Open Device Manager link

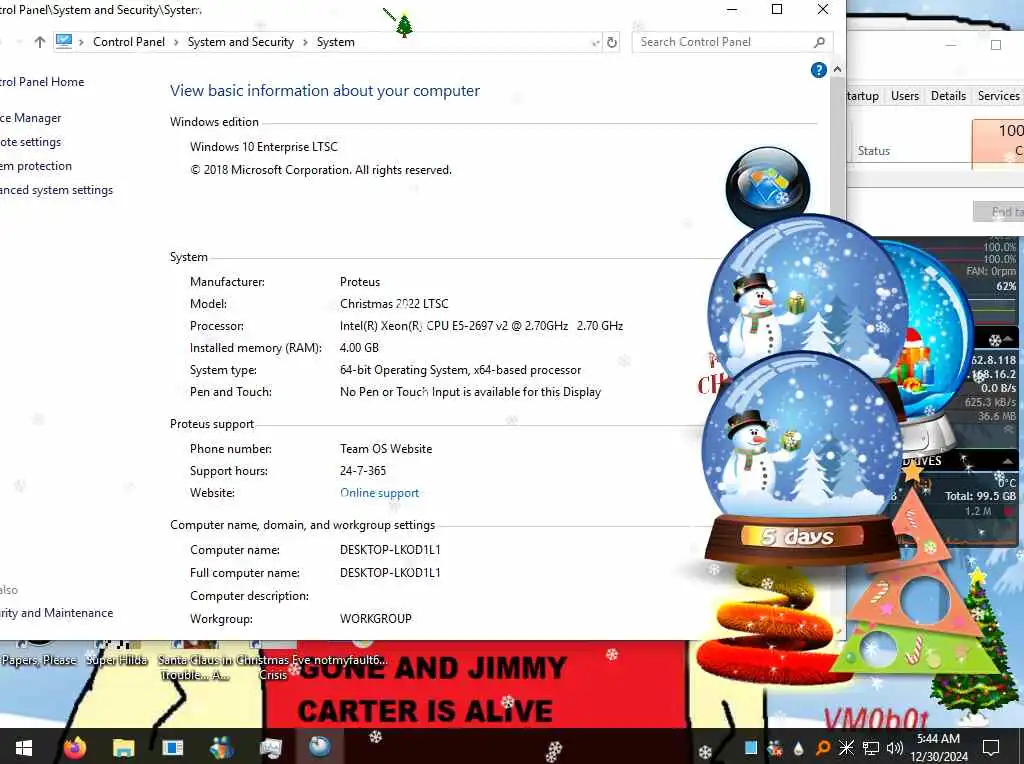[31, 118]
